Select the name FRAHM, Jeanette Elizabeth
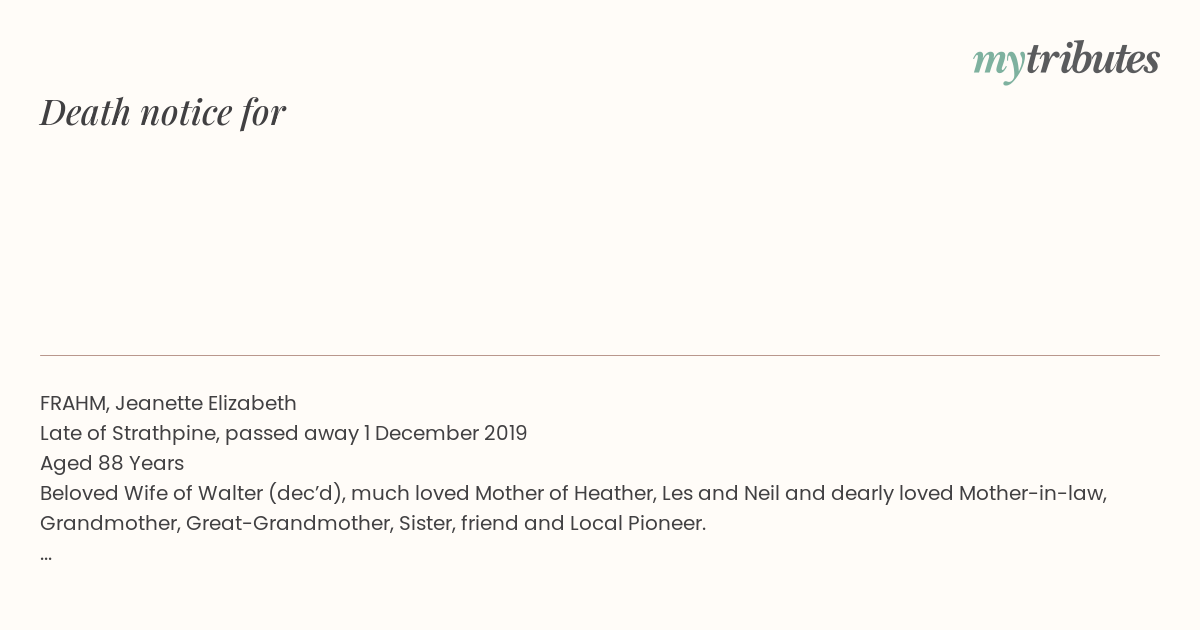Image resolution: width=1200 pixels, height=630 pixels. (x=168, y=403)
